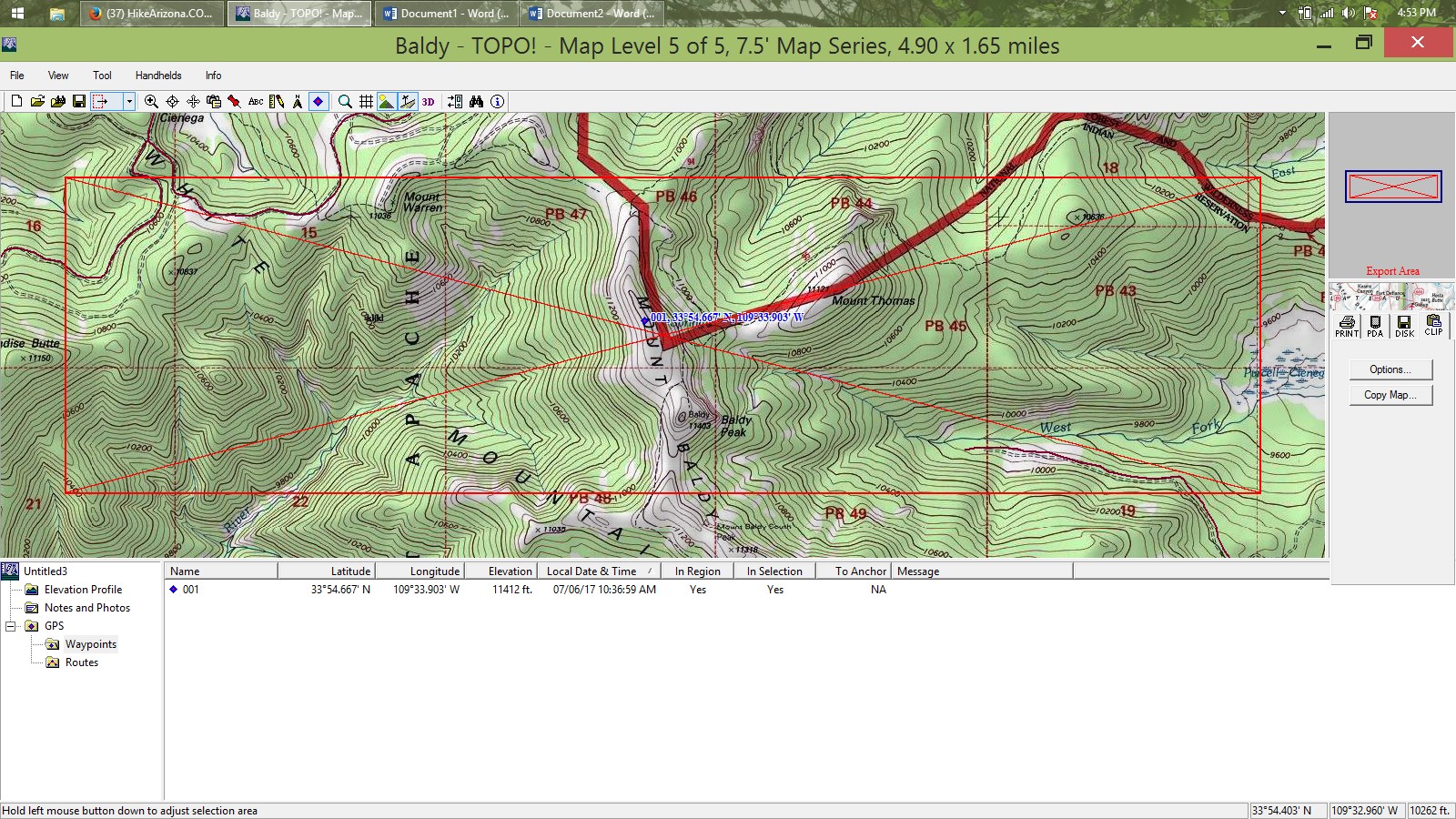Select the ruler and pencil route tool
Viewport: 1456px width, 819px height.
click(277, 102)
